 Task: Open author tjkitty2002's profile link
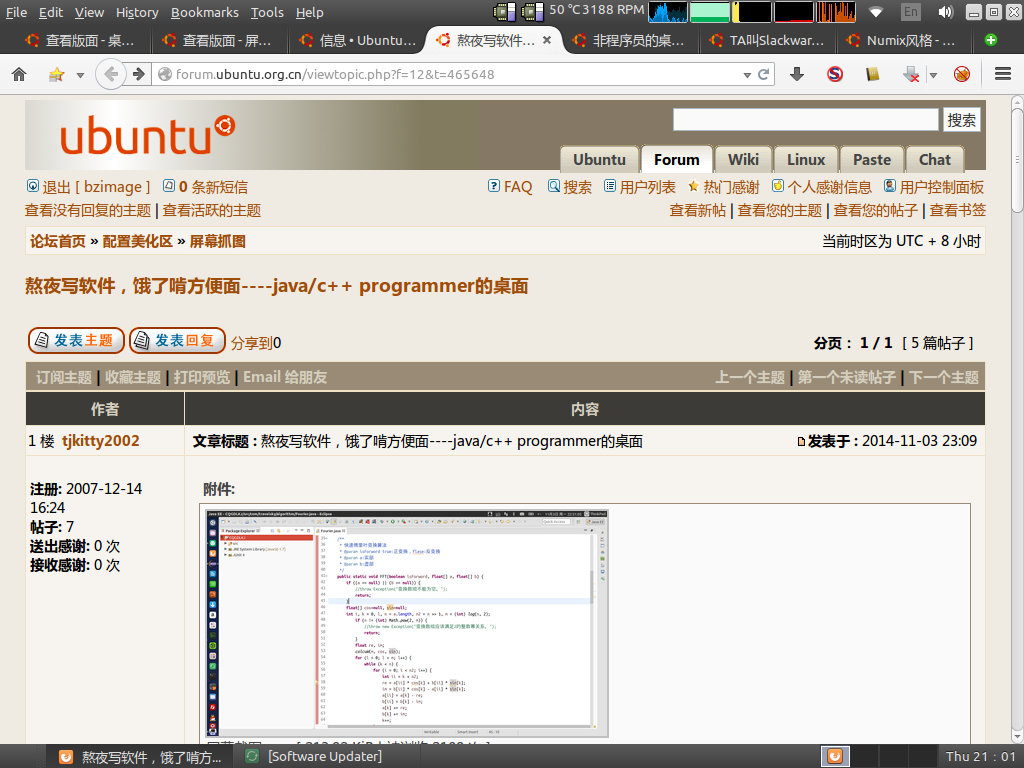tap(101, 441)
